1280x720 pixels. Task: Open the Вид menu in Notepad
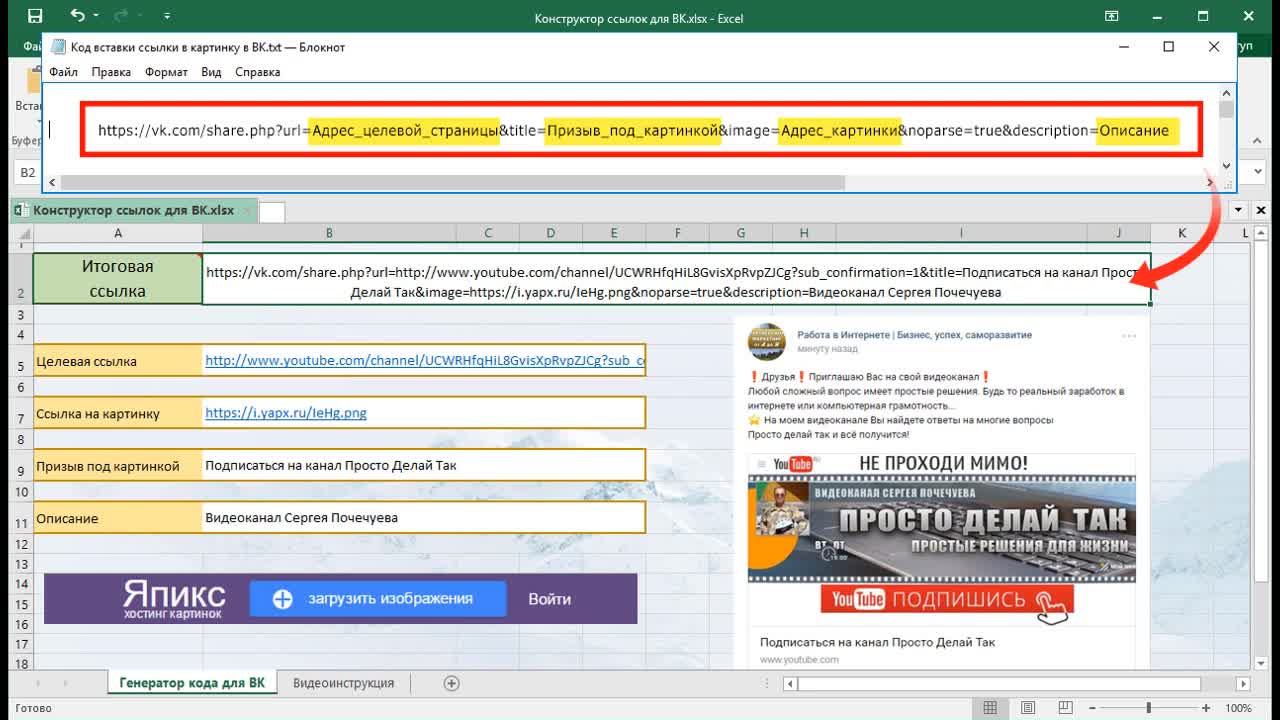pos(211,72)
